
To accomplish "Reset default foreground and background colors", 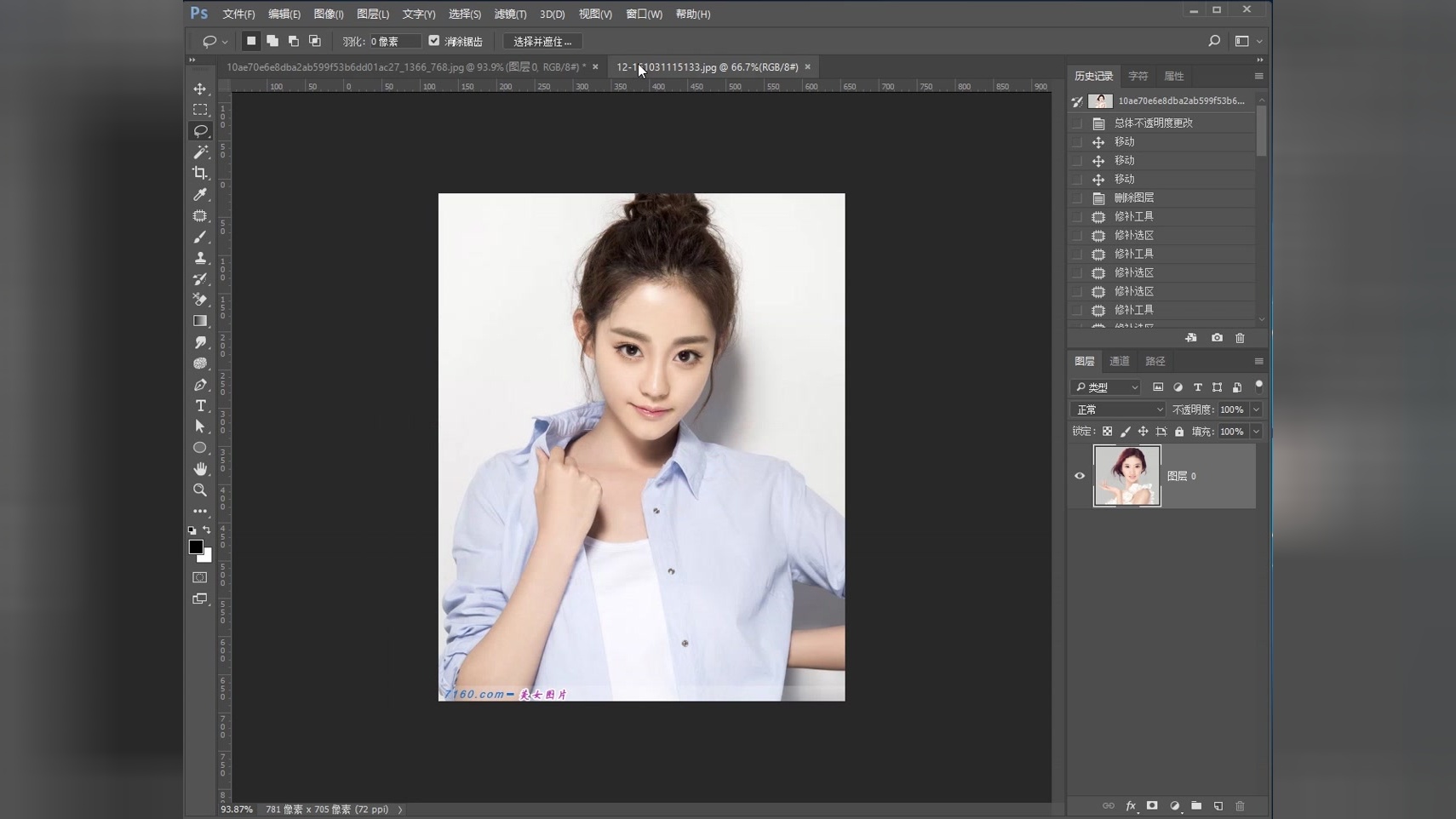I will pos(192,530).
